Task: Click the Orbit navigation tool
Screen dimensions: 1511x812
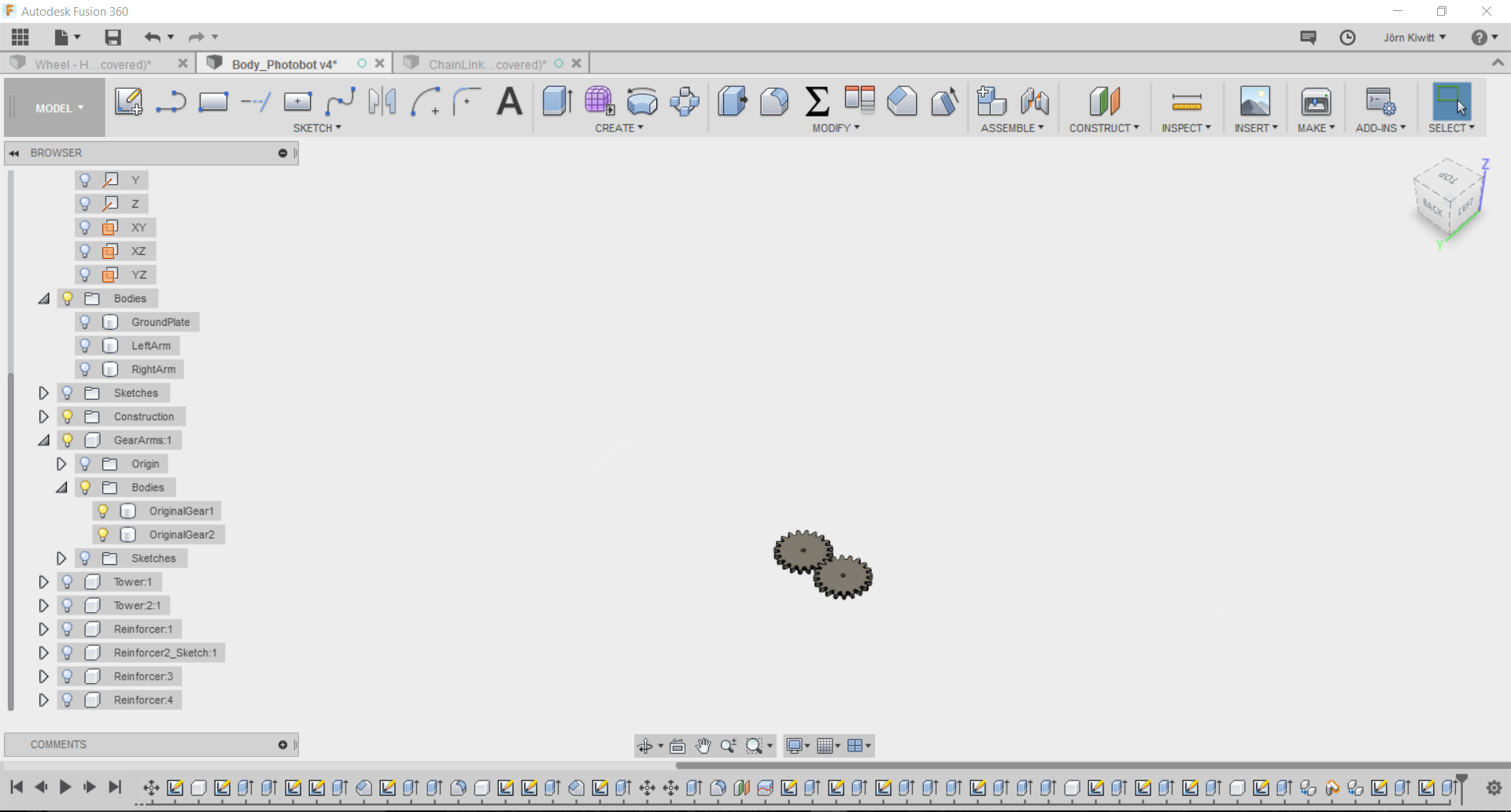Action: click(645, 745)
